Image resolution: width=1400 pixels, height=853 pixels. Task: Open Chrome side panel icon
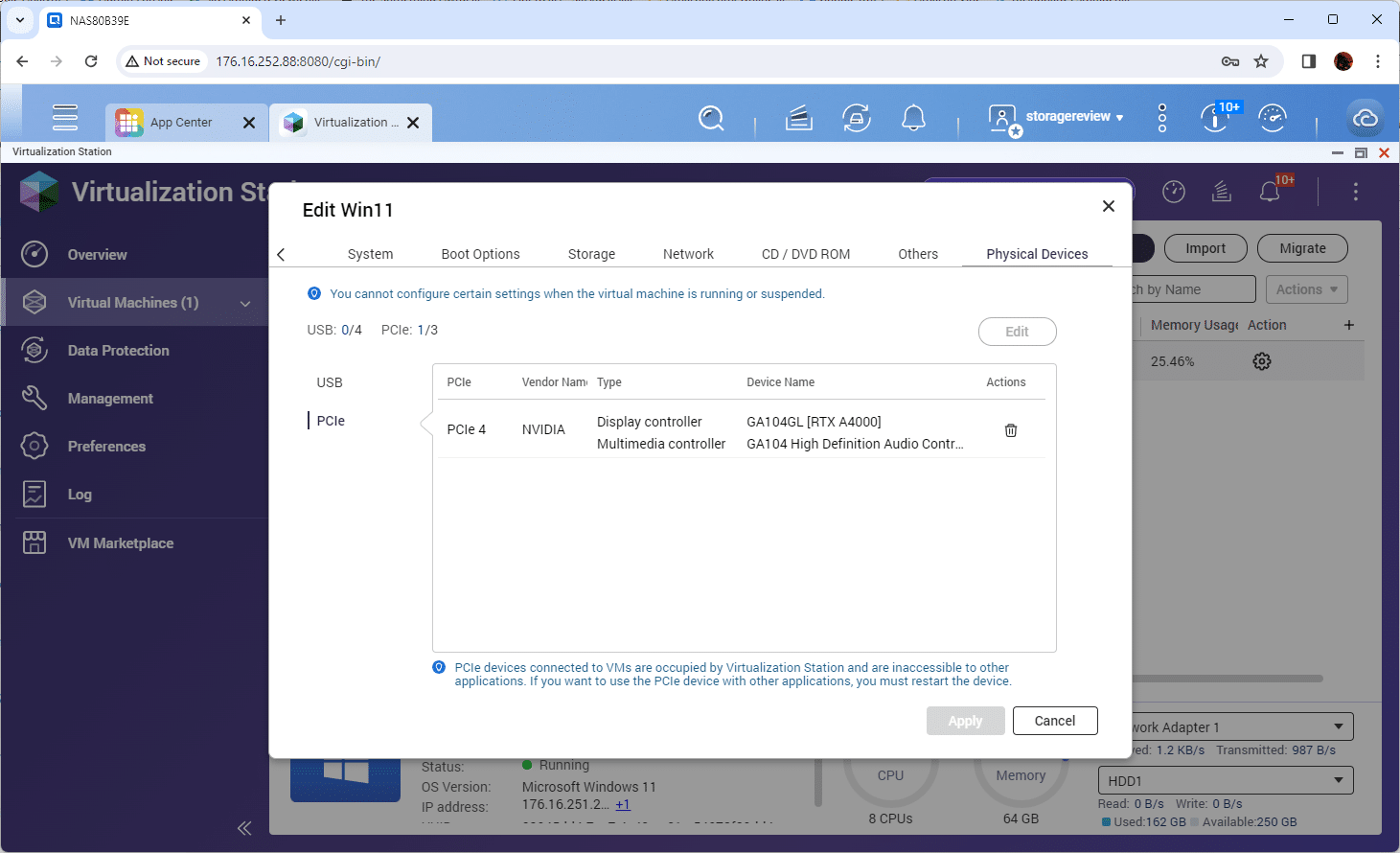(1309, 61)
